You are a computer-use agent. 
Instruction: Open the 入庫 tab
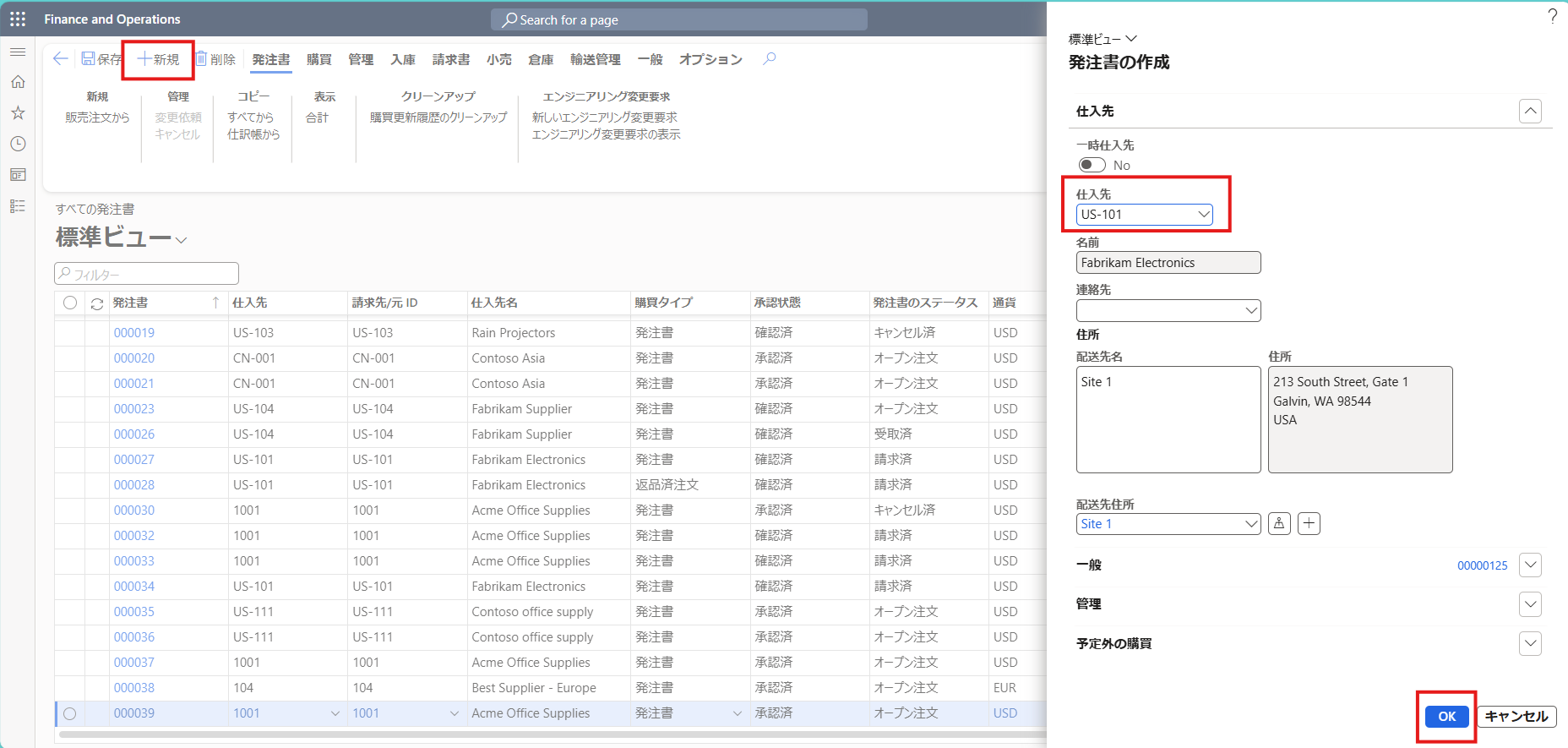pos(403,59)
